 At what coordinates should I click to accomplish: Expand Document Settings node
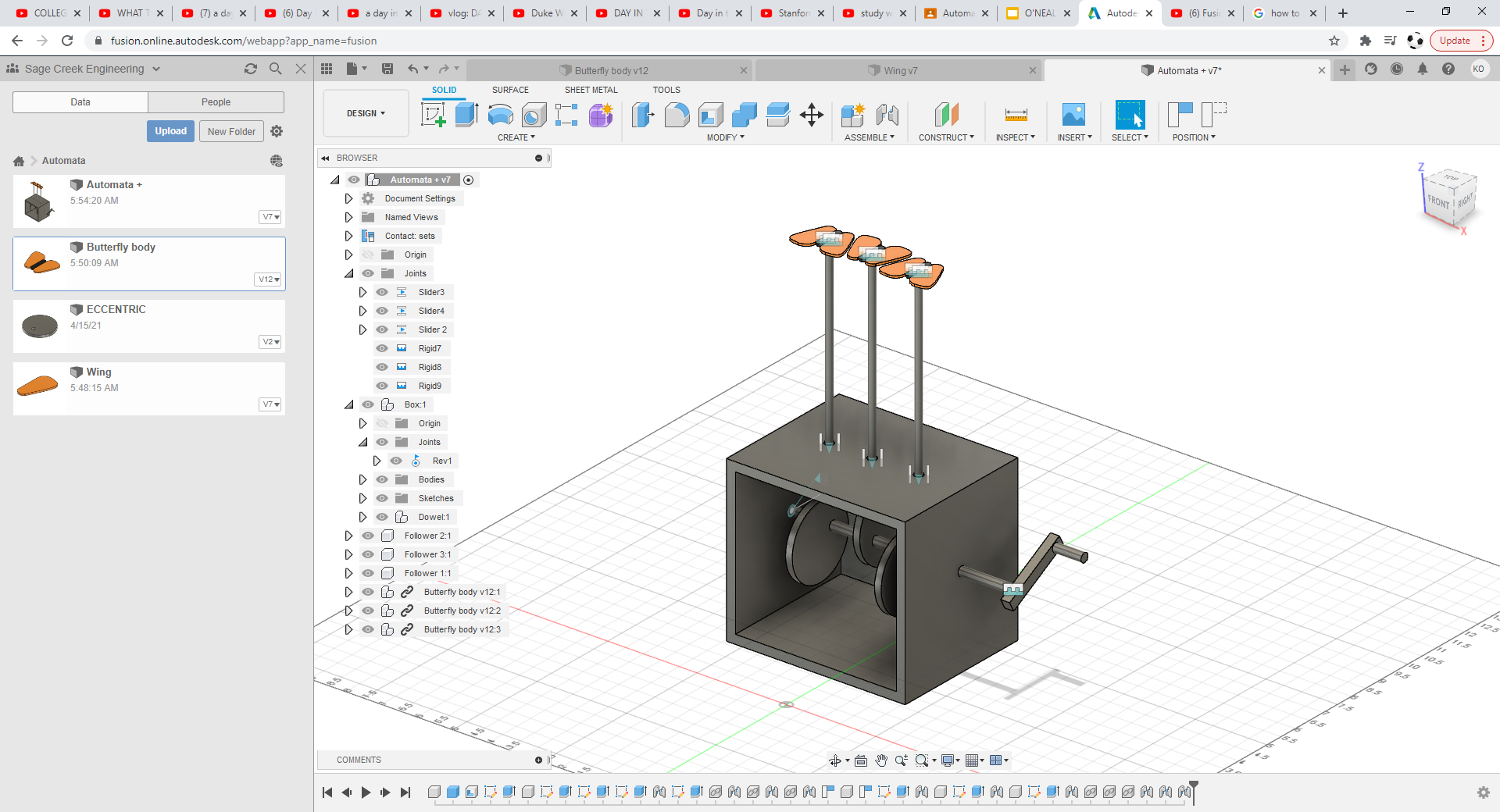pos(348,198)
